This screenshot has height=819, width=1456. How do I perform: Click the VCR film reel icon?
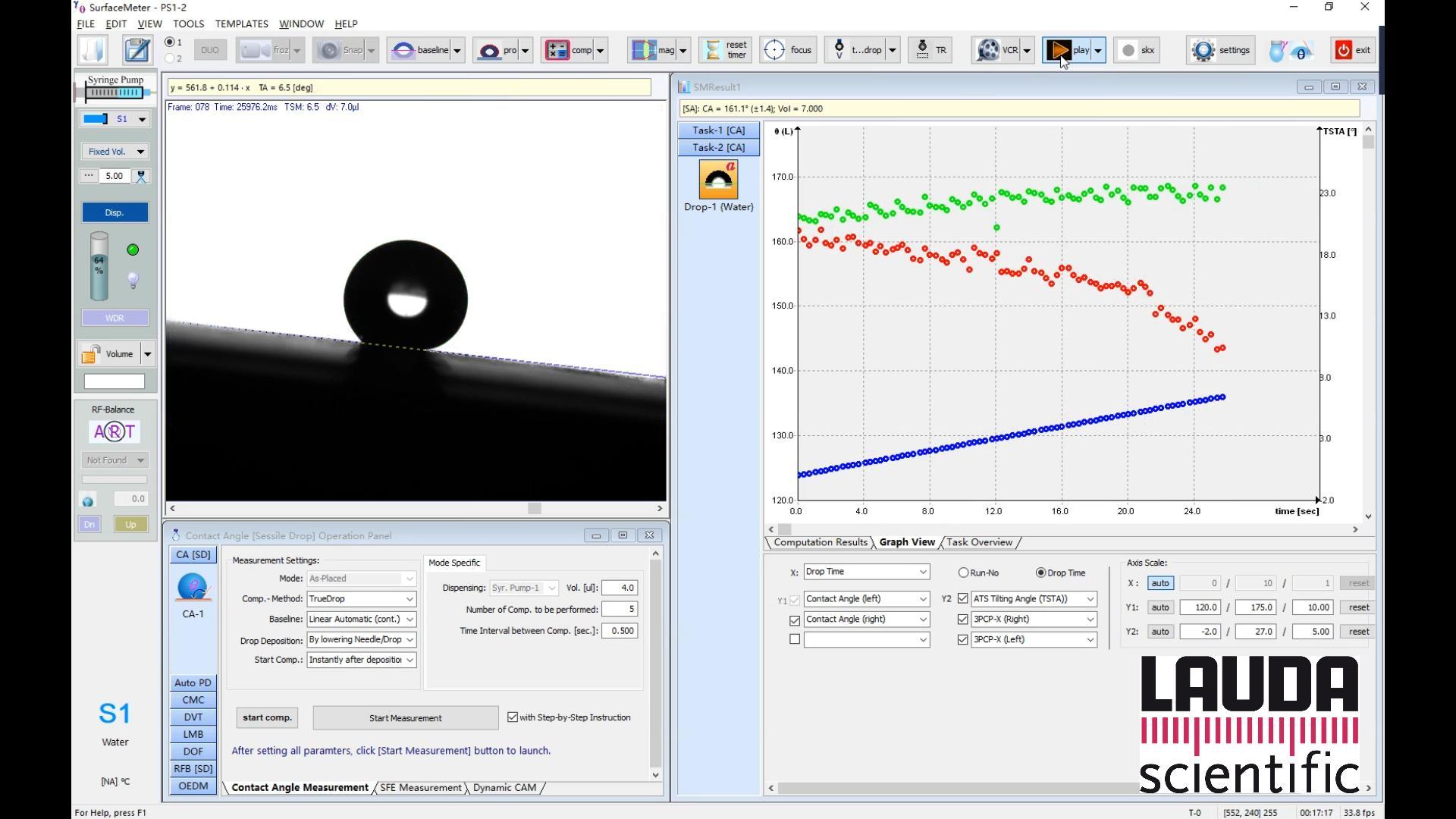coord(988,50)
